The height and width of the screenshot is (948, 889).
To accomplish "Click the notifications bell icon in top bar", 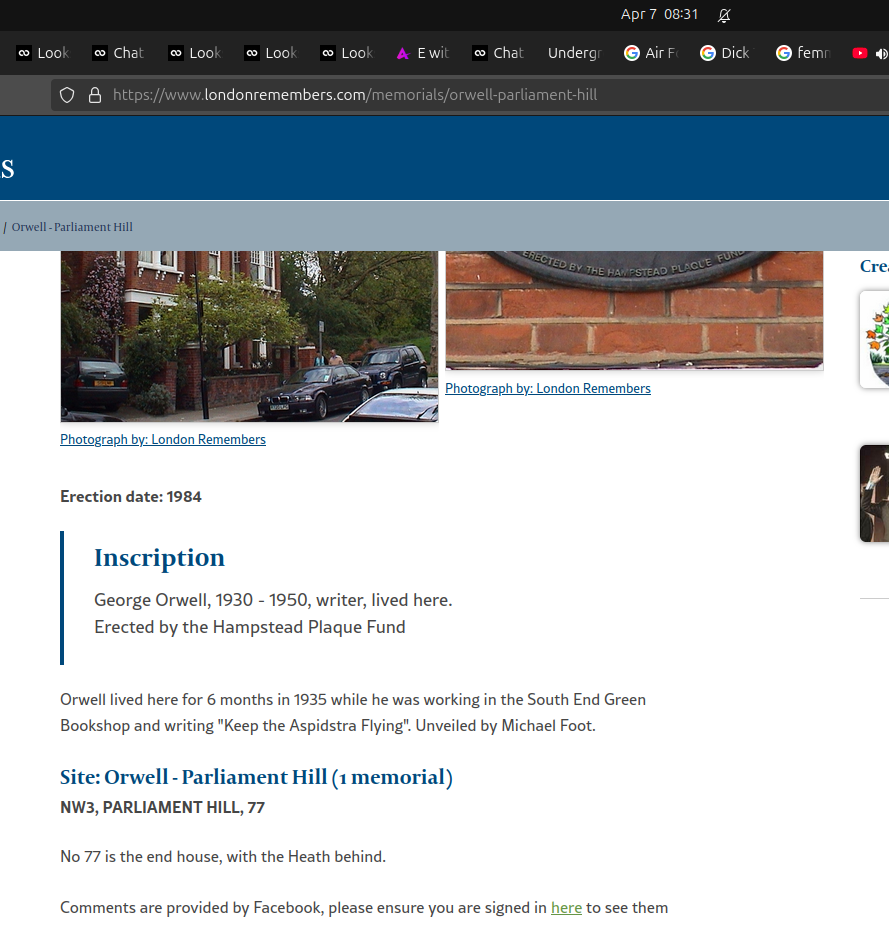I will click(724, 15).
